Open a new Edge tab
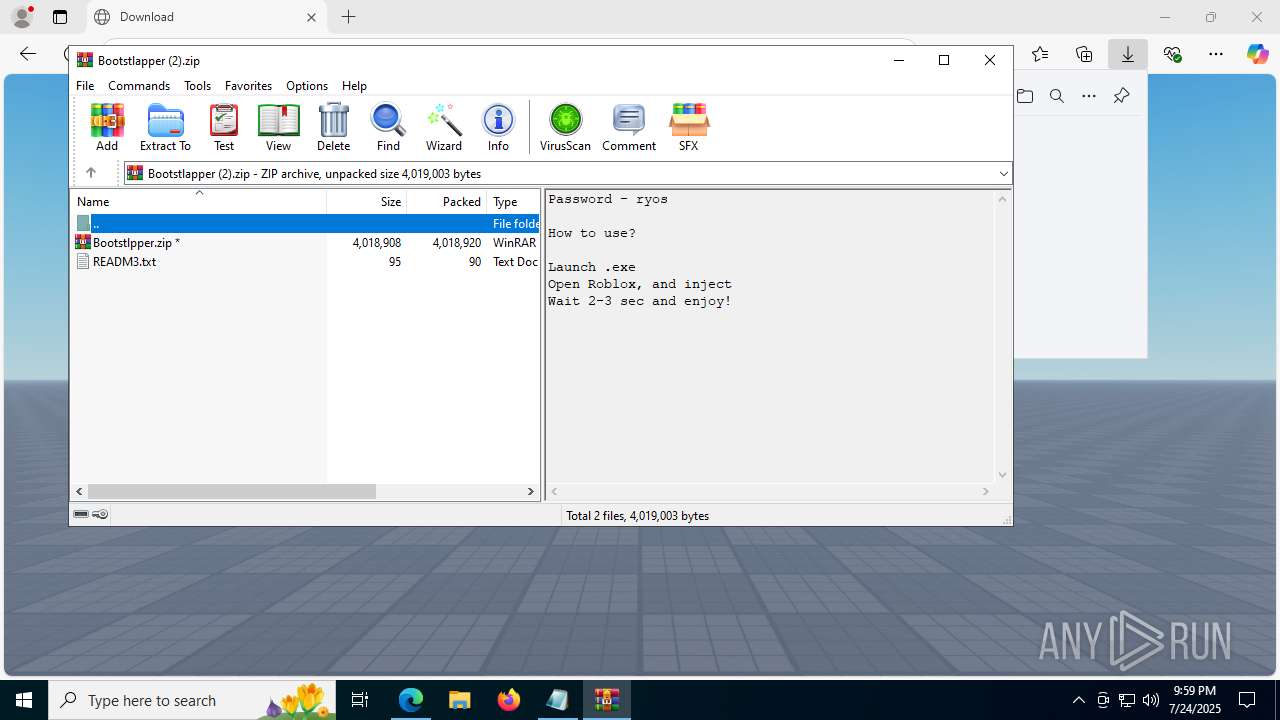1280x720 pixels. click(x=348, y=17)
